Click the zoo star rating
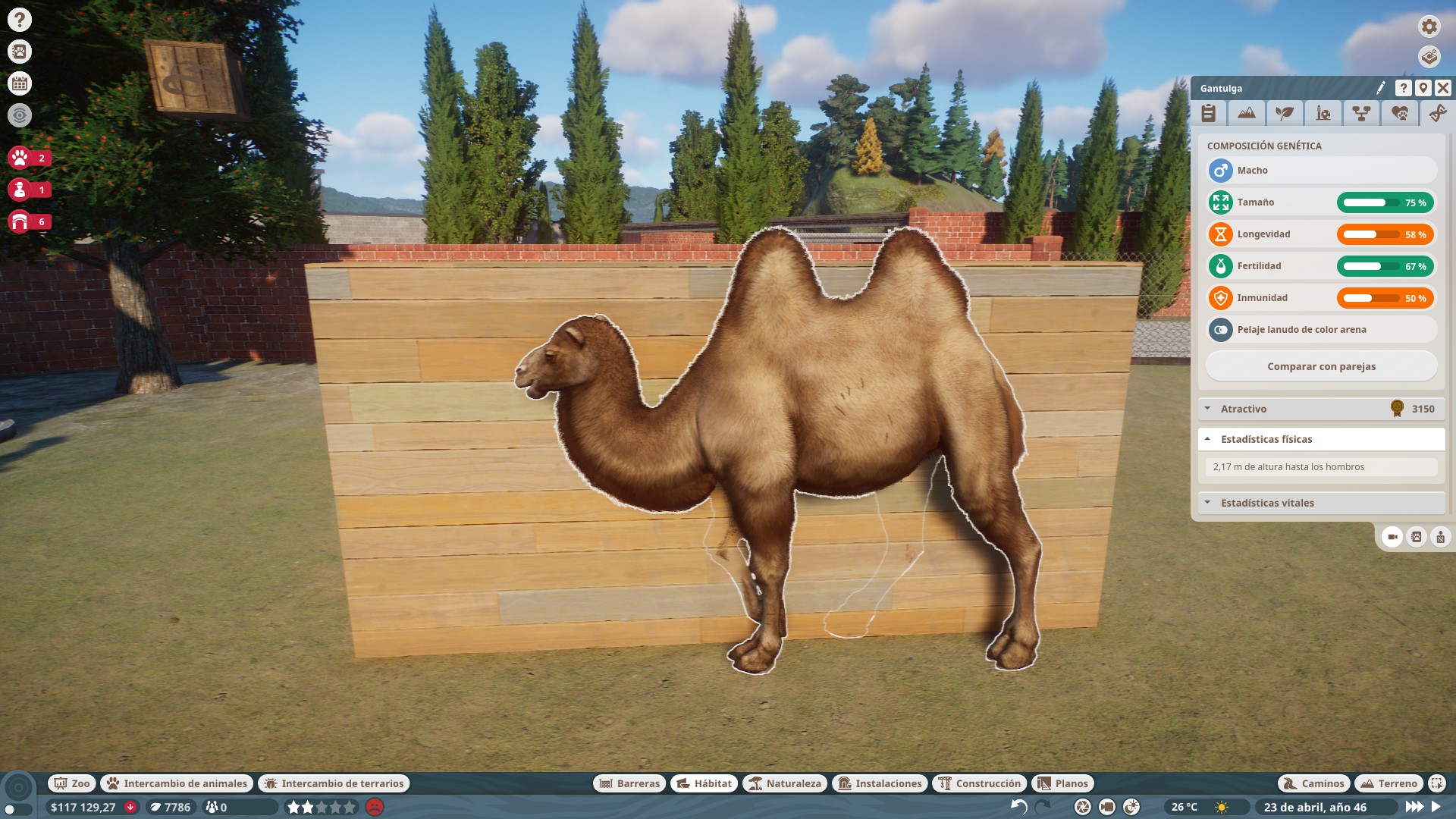This screenshot has width=1456, height=819. click(322, 807)
